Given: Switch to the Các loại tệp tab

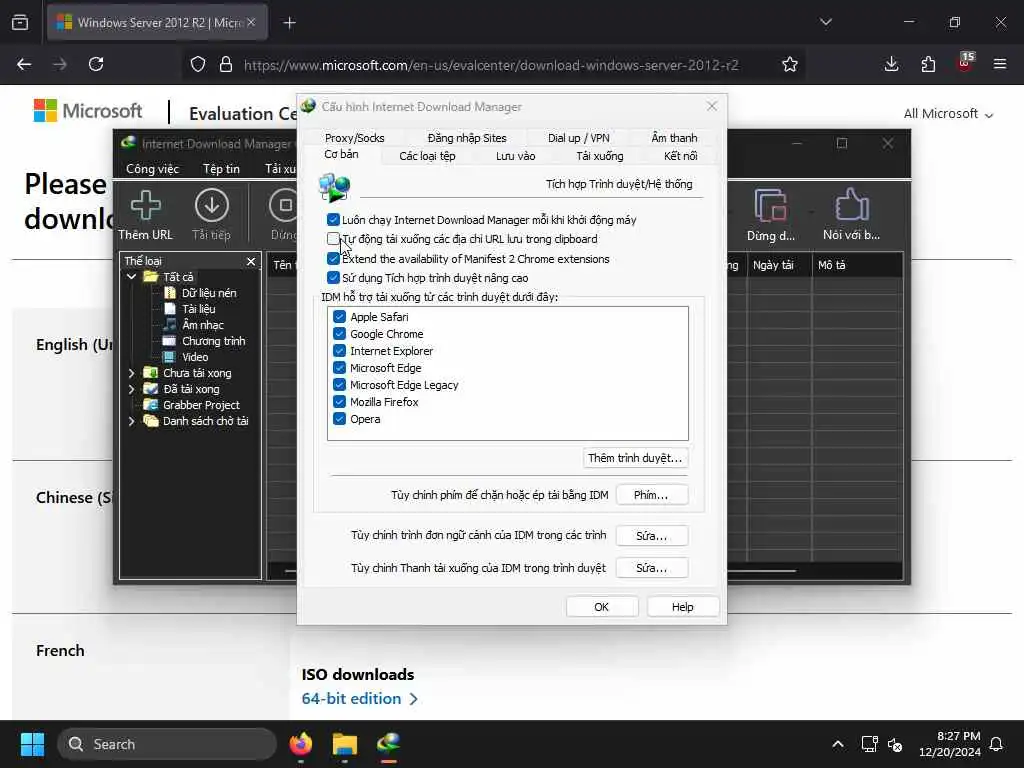Looking at the screenshot, I should pos(427,156).
